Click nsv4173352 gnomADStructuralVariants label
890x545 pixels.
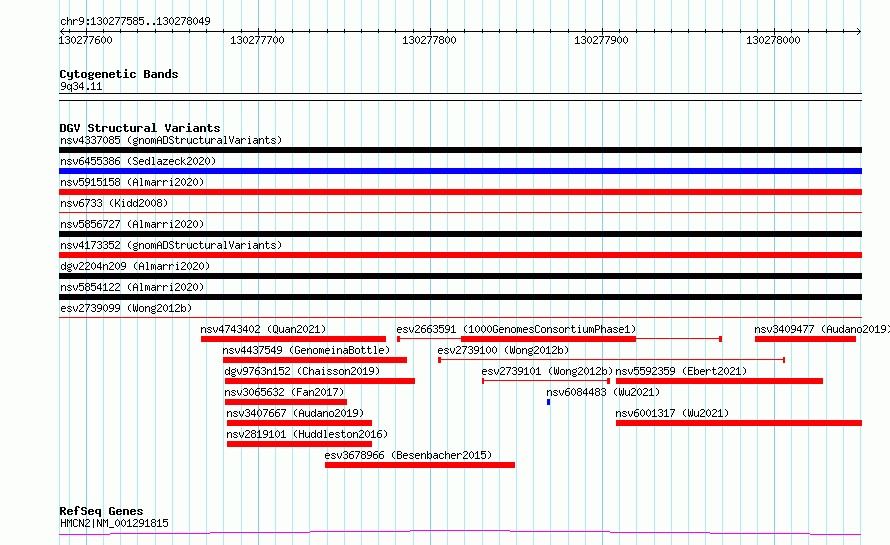point(171,245)
